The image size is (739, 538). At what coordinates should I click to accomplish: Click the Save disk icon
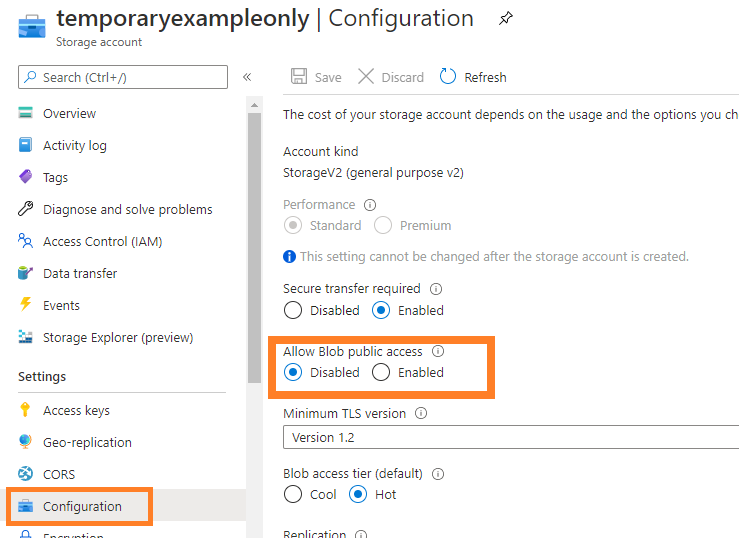(x=298, y=77)
